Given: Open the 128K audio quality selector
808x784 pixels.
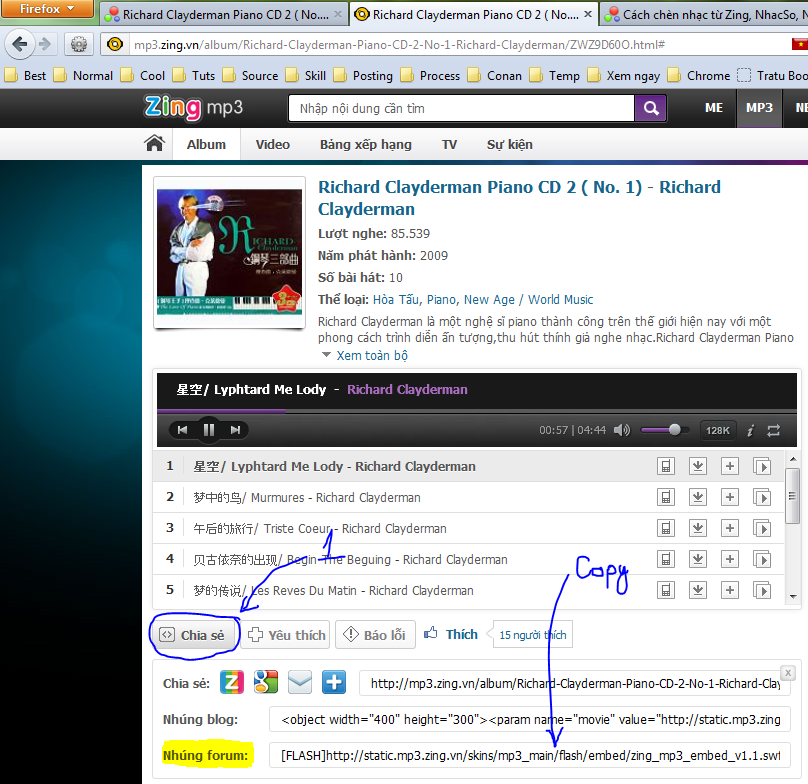Looking at the screenshot, I should click(x=718, y=430).
